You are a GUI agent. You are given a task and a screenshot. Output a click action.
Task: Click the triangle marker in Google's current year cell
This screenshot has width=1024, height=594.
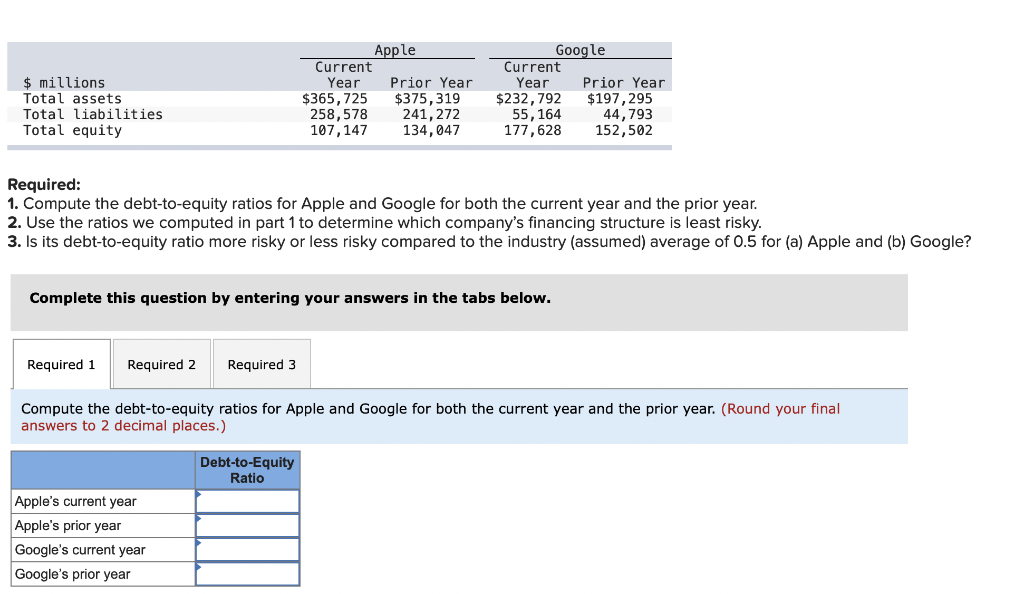198,542
